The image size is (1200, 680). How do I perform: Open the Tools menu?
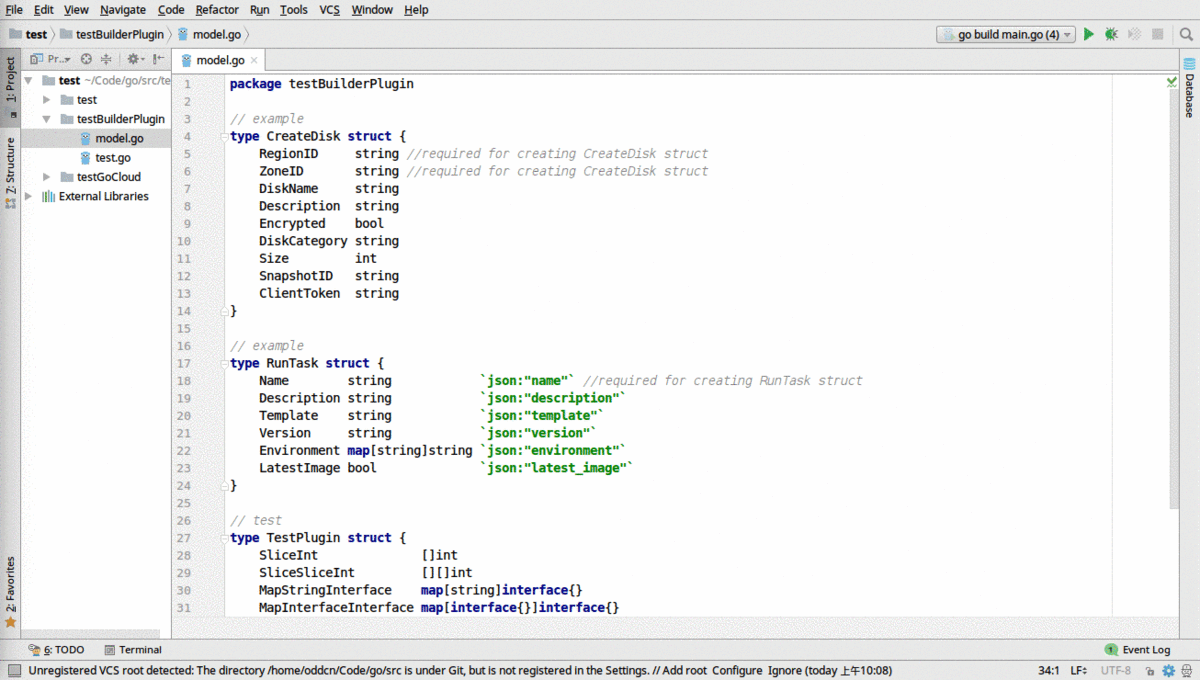pyautogui.click(x=294, y=9)
